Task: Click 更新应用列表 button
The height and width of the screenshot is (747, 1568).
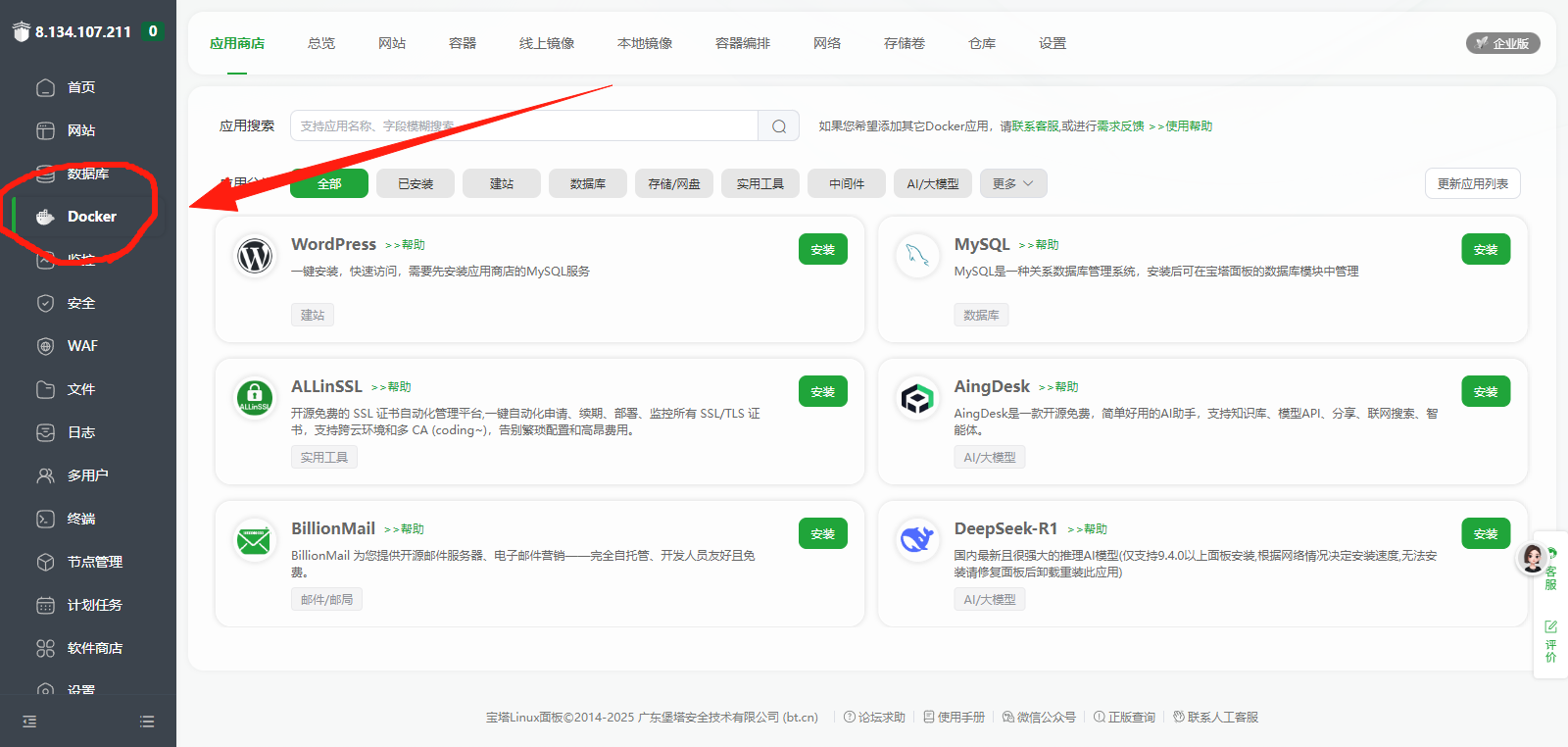Action: click(1473, 183)
